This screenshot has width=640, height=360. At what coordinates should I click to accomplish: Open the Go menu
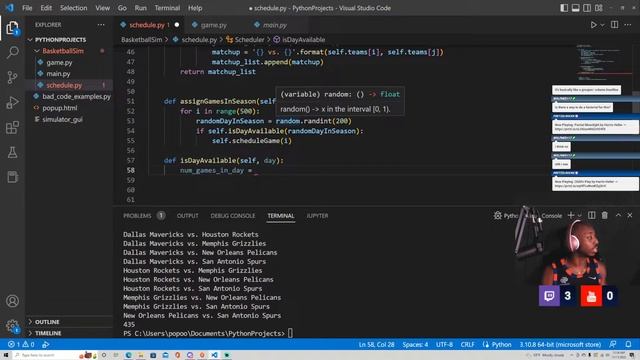click(x=122, y=8)
